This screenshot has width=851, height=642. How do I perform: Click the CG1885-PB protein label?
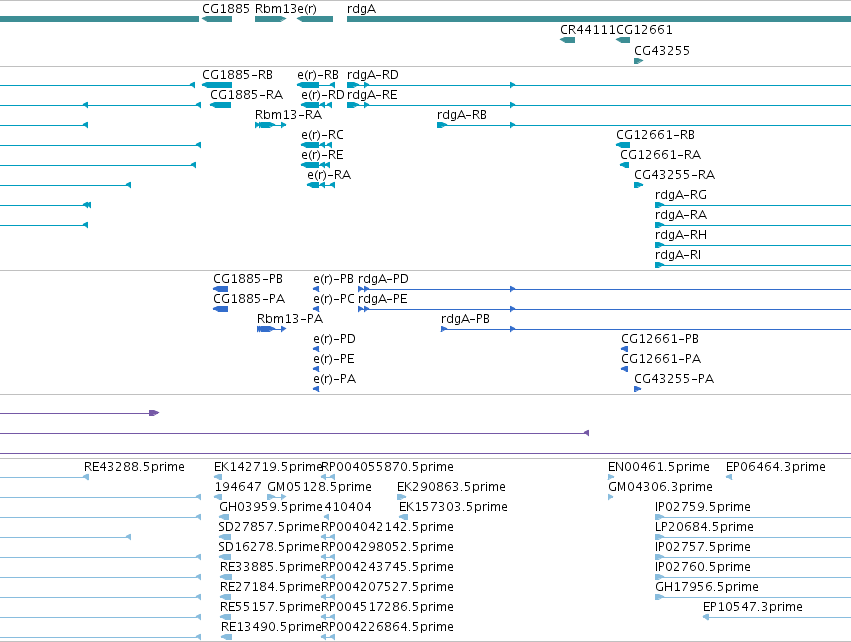[x=248, y=279]
